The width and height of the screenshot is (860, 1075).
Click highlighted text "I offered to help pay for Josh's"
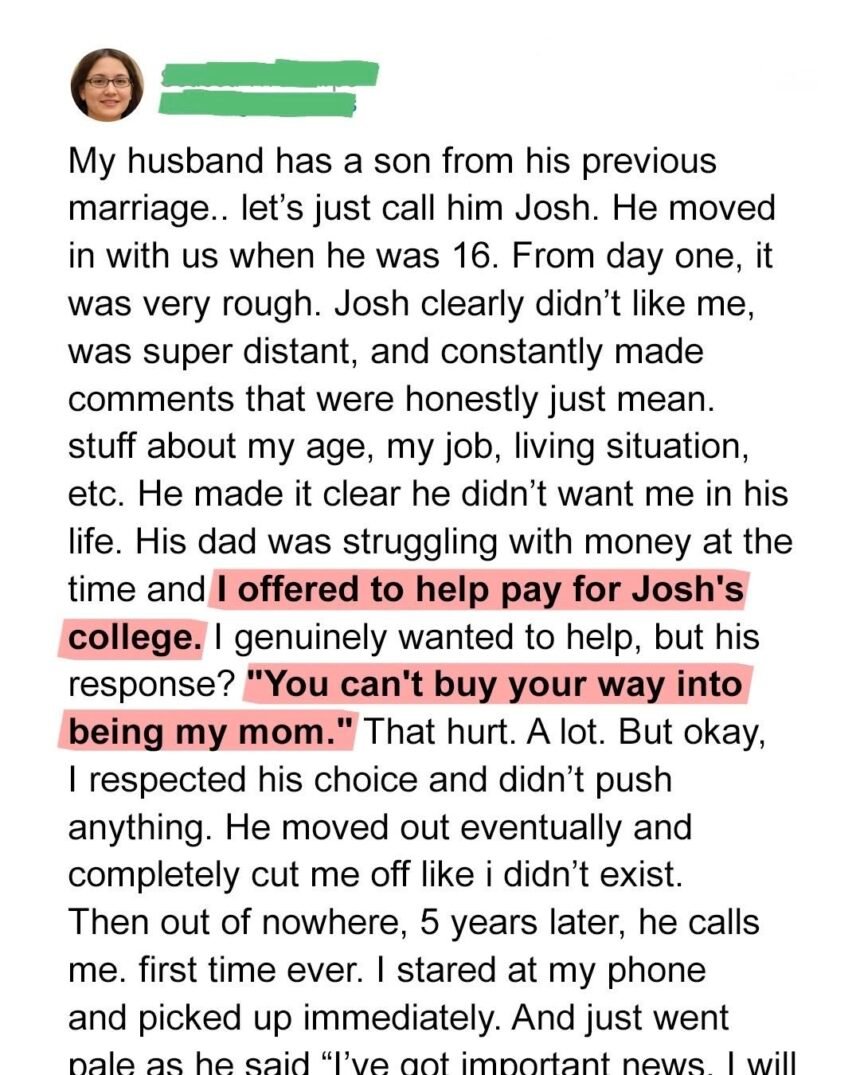pyautogui.click(x=477, y=590)
